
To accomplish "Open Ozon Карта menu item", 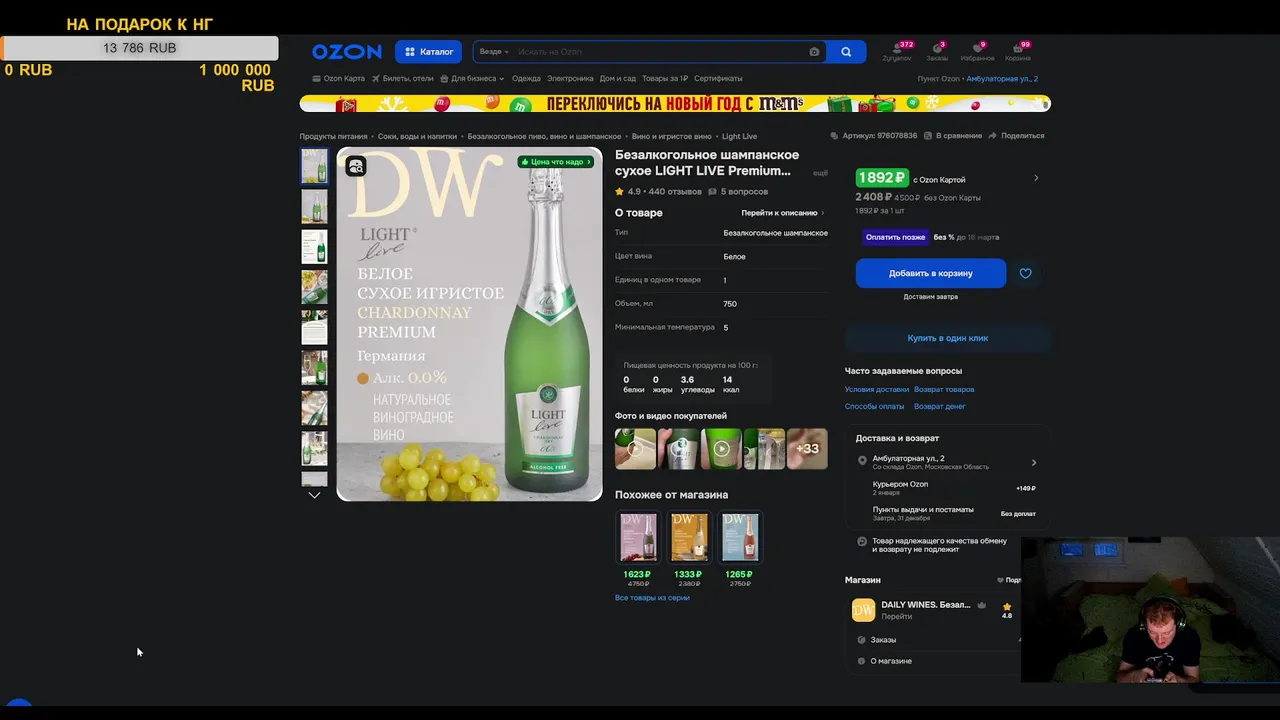I will tap(339, 78).
